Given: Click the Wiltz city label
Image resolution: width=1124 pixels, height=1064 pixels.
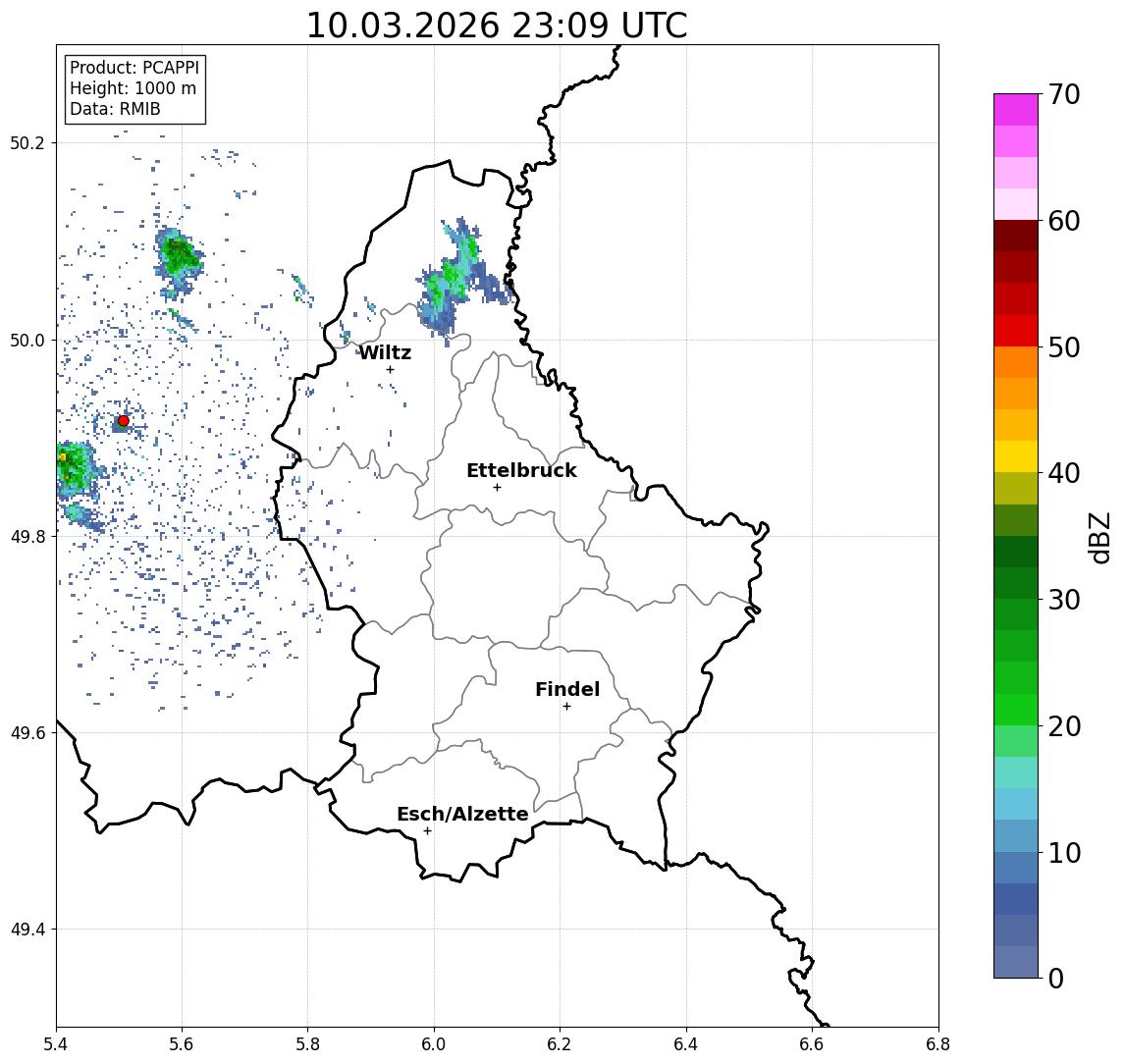Looking at the screenshot, I should click(385, 352).
